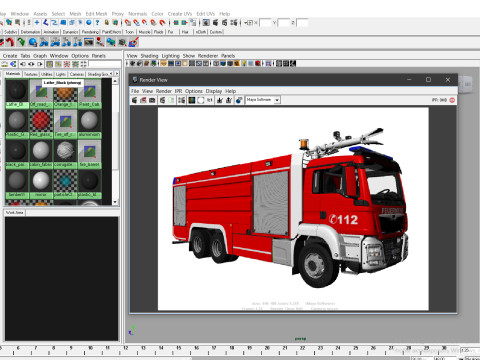480x360 pixels.
Task: Click the red curved arrow shelf icon
Action: 10,42
